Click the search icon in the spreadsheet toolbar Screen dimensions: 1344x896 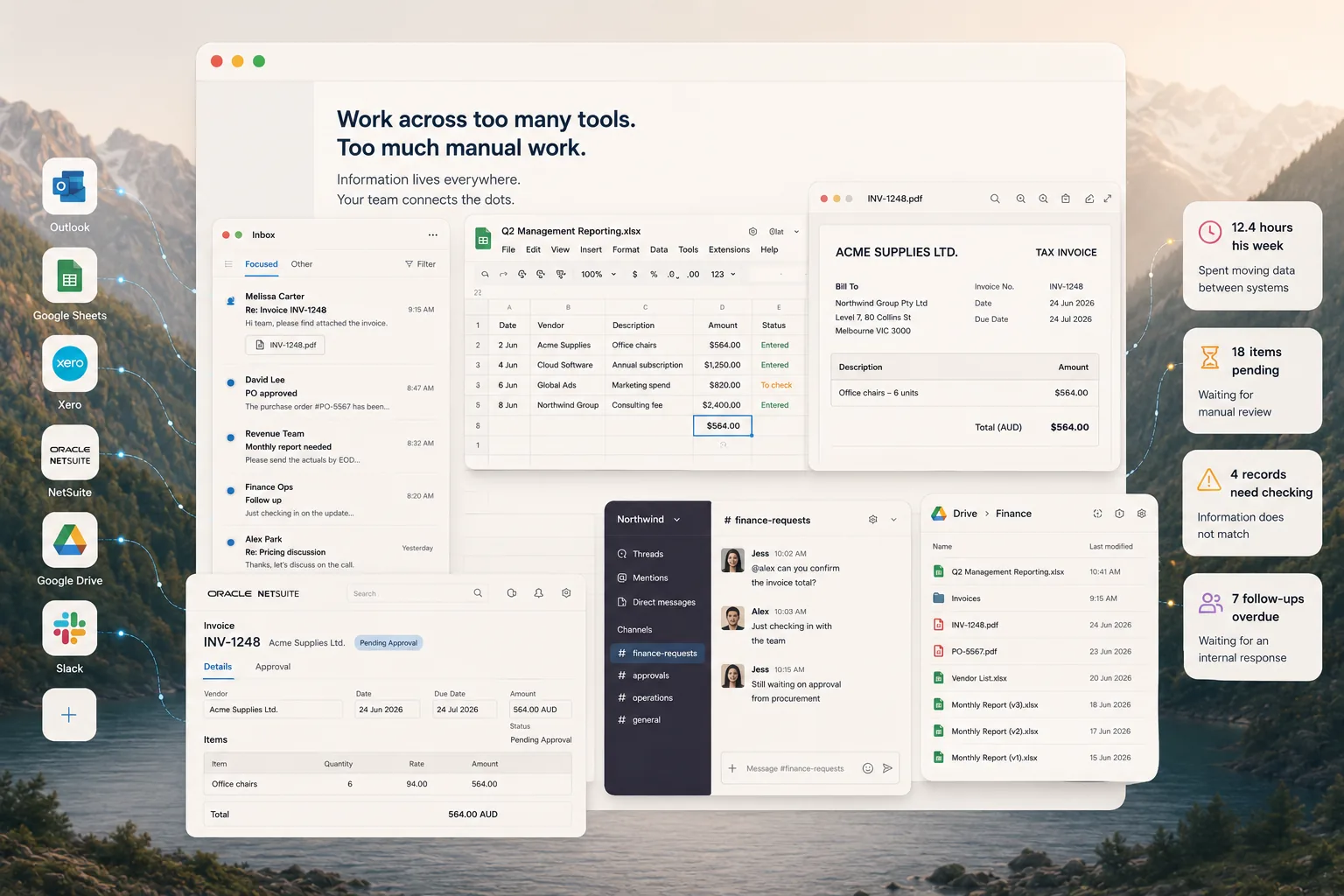point(485,274)
